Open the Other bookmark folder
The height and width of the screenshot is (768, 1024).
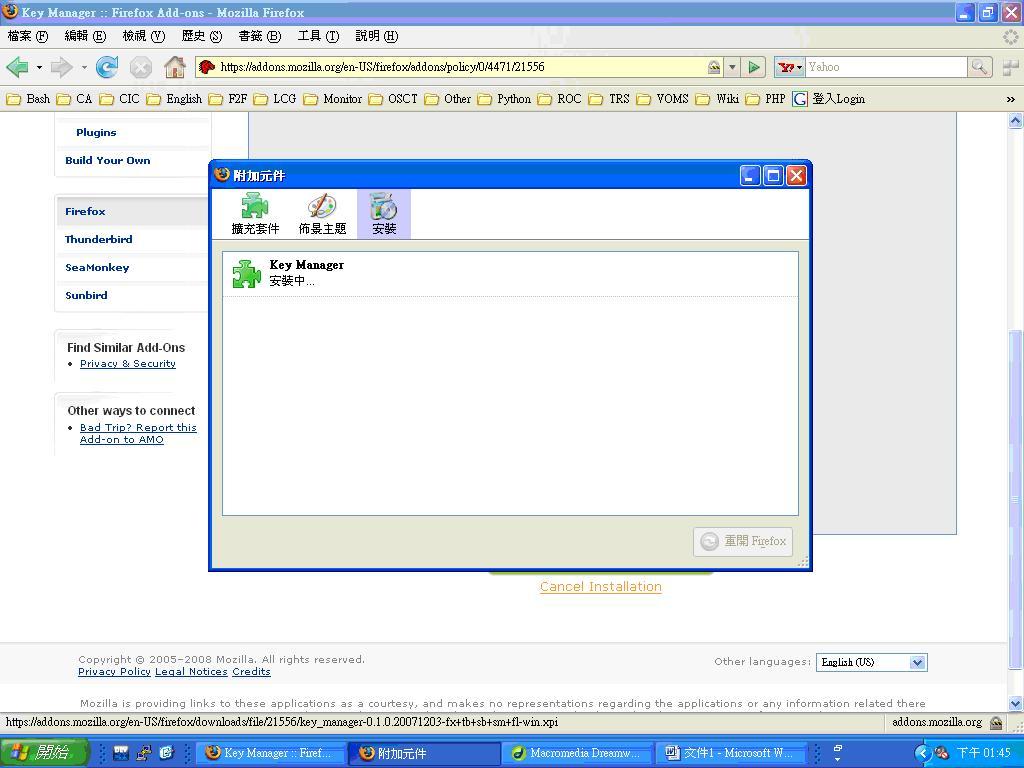(x=447, y=99)
